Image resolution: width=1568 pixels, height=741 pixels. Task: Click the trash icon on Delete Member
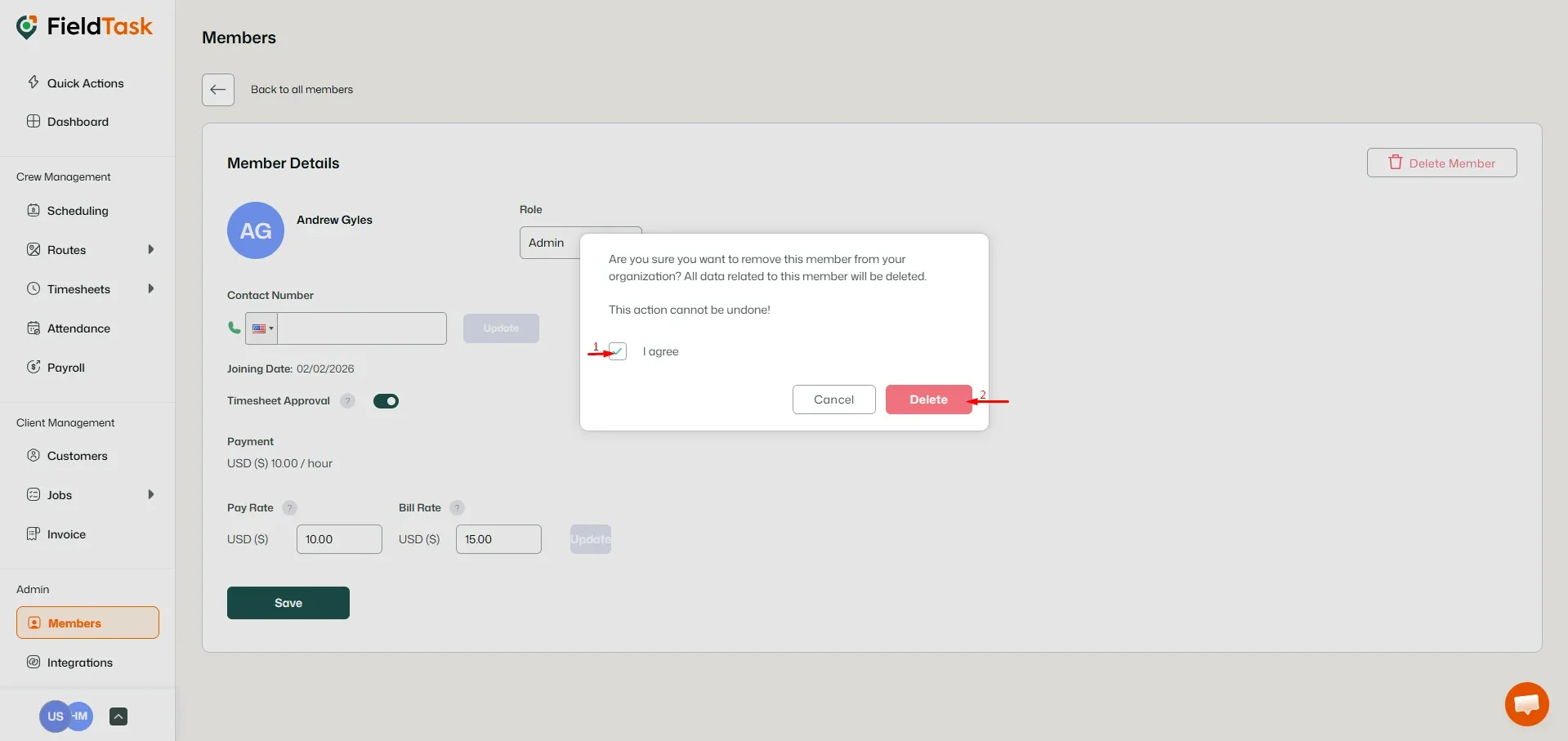[x=1395, y=162]
